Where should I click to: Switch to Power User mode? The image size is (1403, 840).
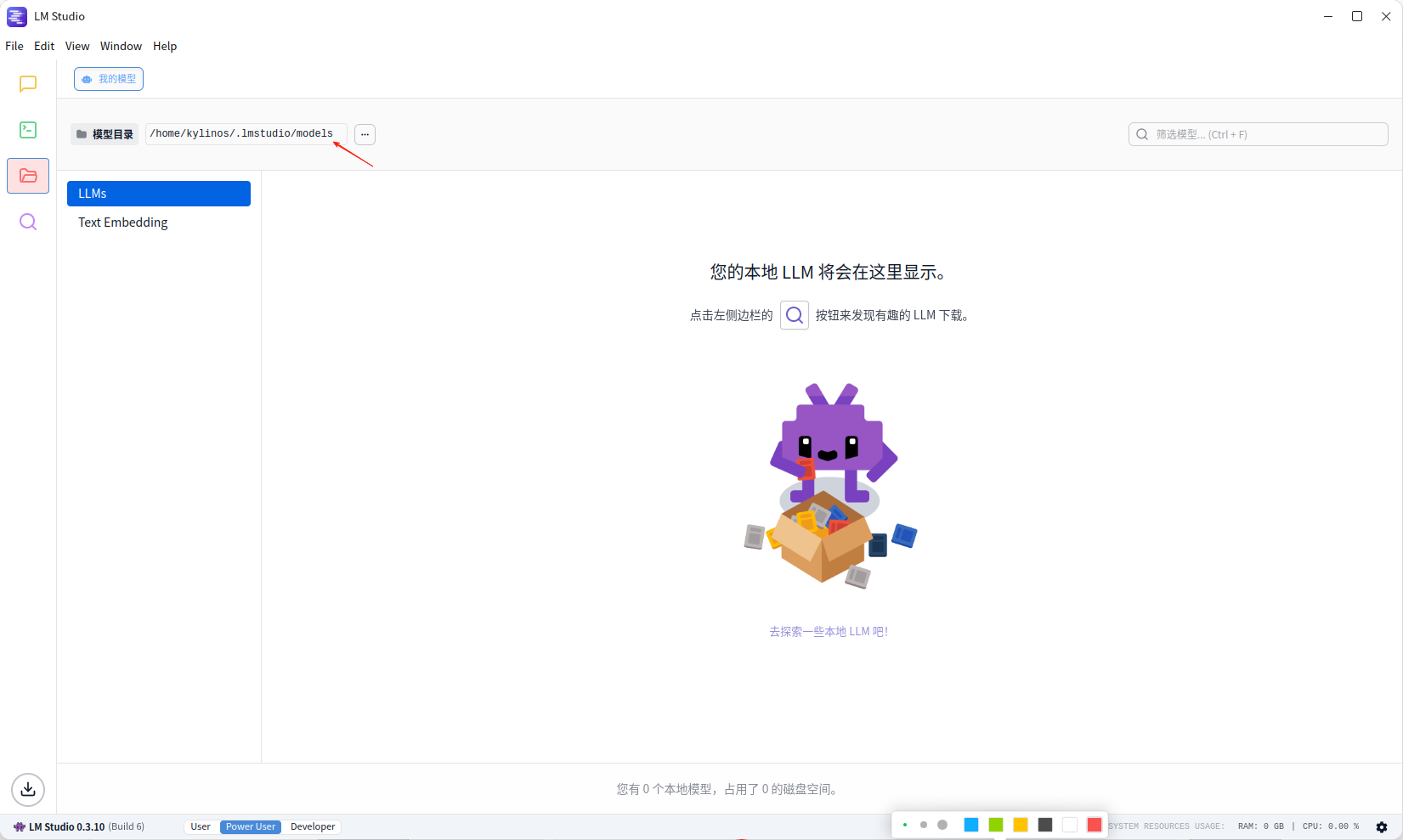251,826
